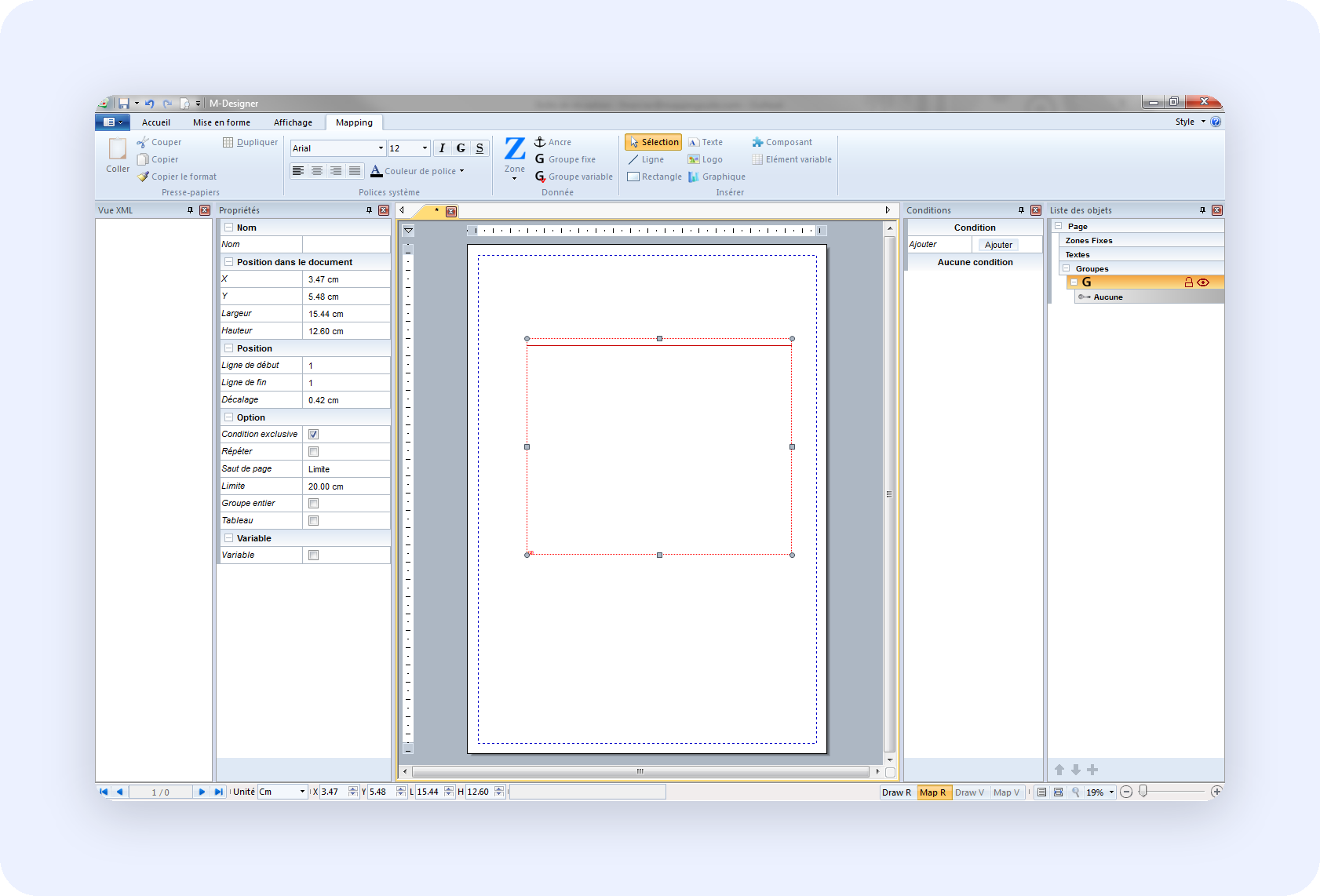The width and height of the screenshot is (1320, 896).
Task: Switch to Map R view mode
Action: 933,792
